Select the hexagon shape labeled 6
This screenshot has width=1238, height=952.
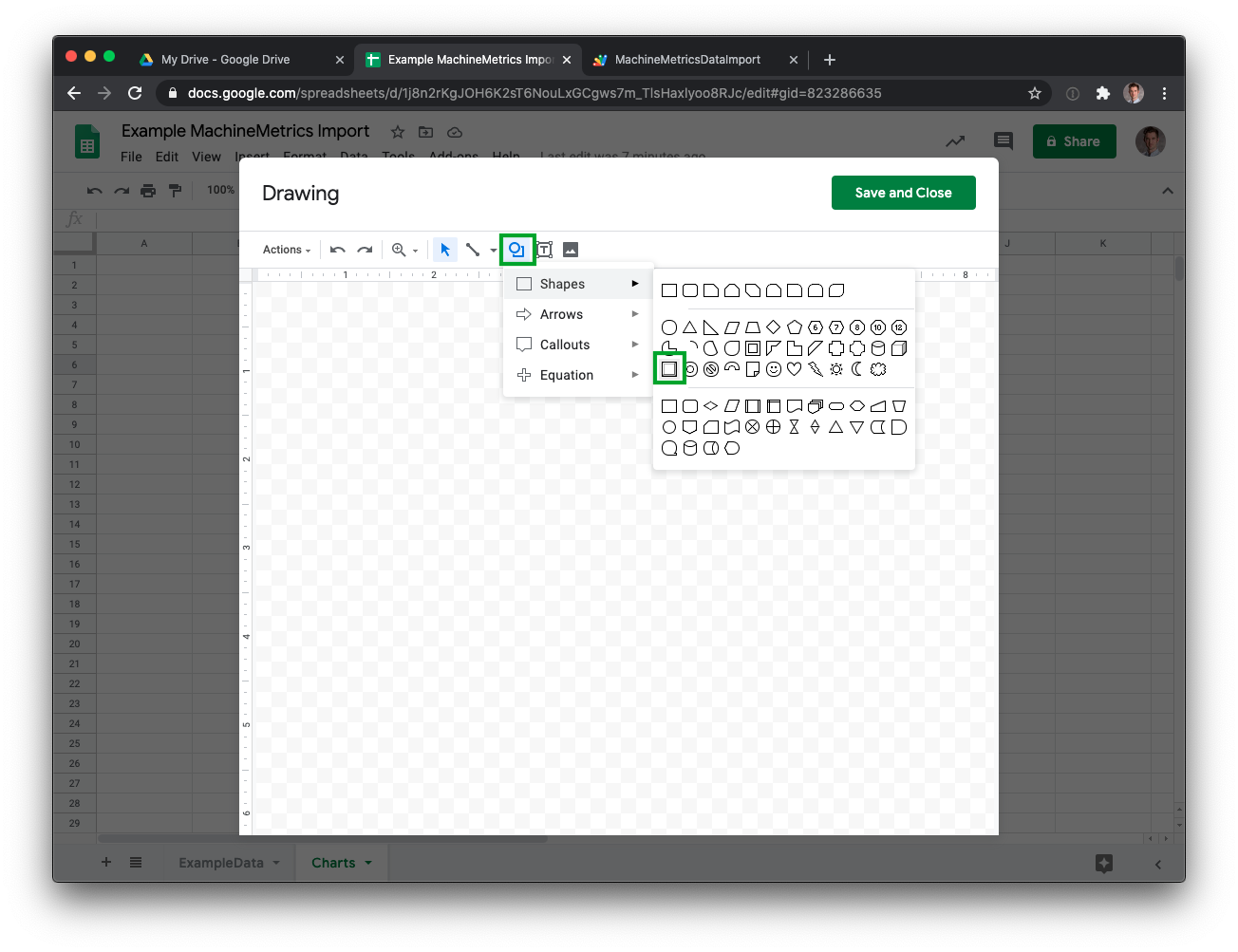(x=816, y=327)
